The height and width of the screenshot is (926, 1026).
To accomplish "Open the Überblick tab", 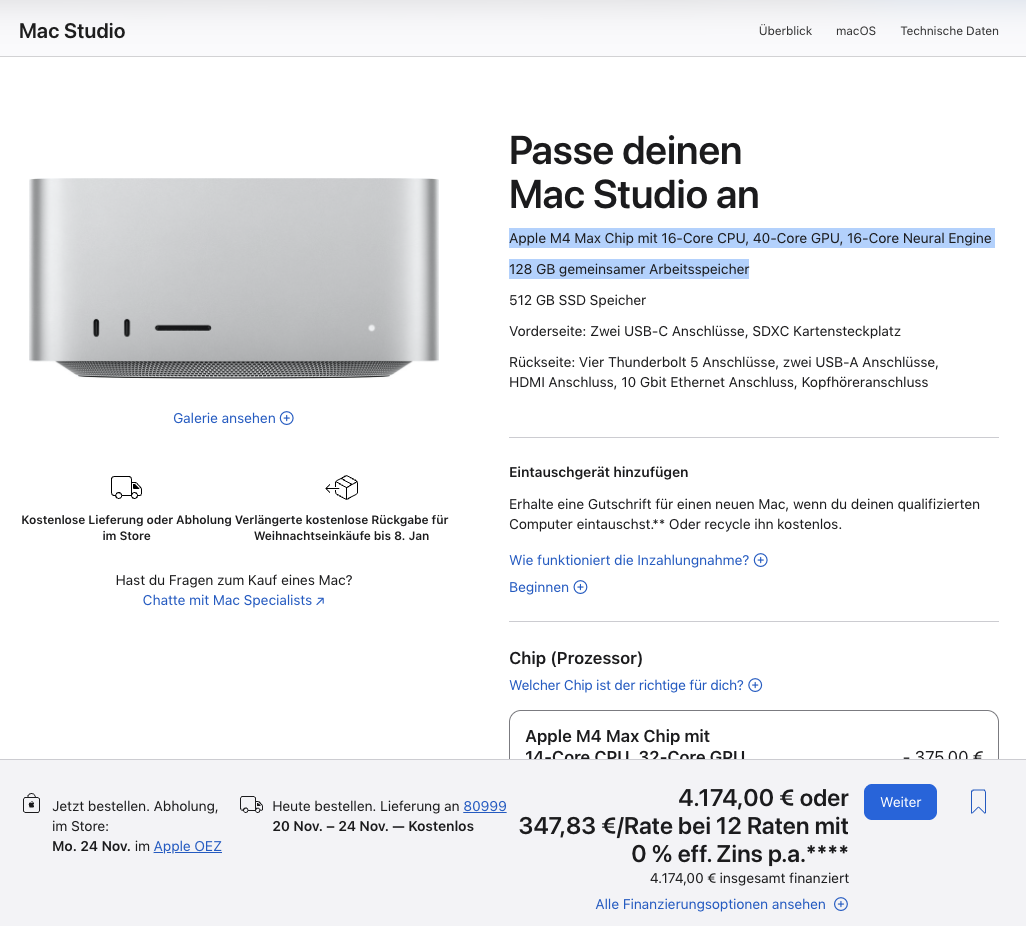I will click(785, 31).
